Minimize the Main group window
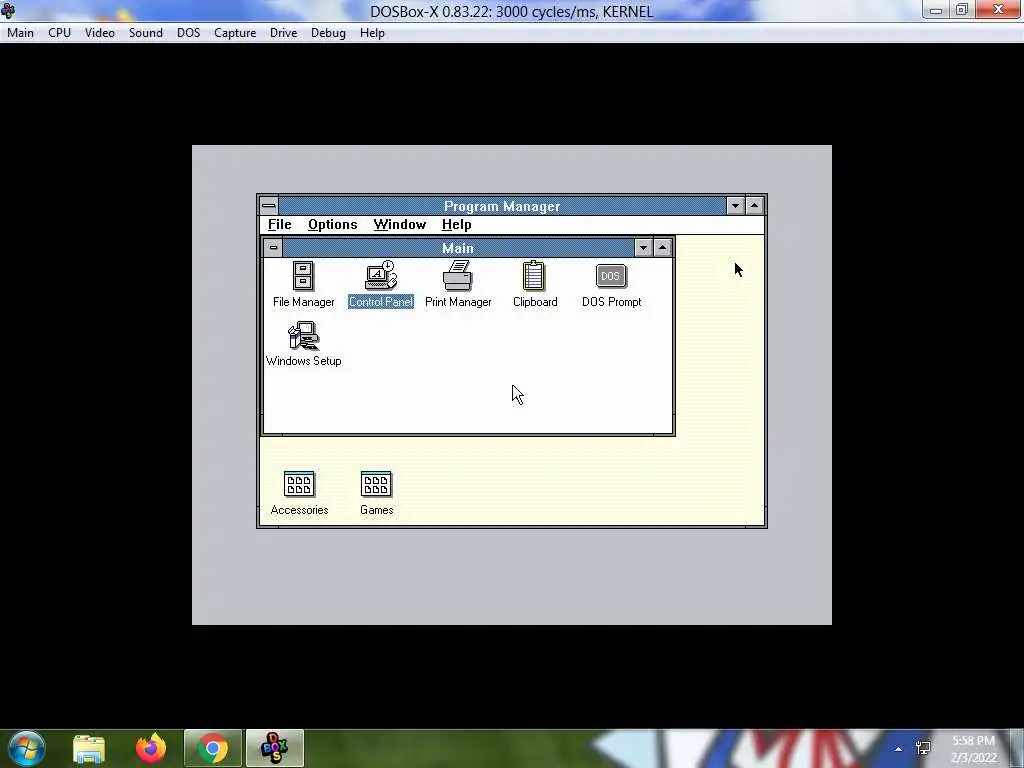This screenshot has height=768, width=1024. click(x=643, y=248)
